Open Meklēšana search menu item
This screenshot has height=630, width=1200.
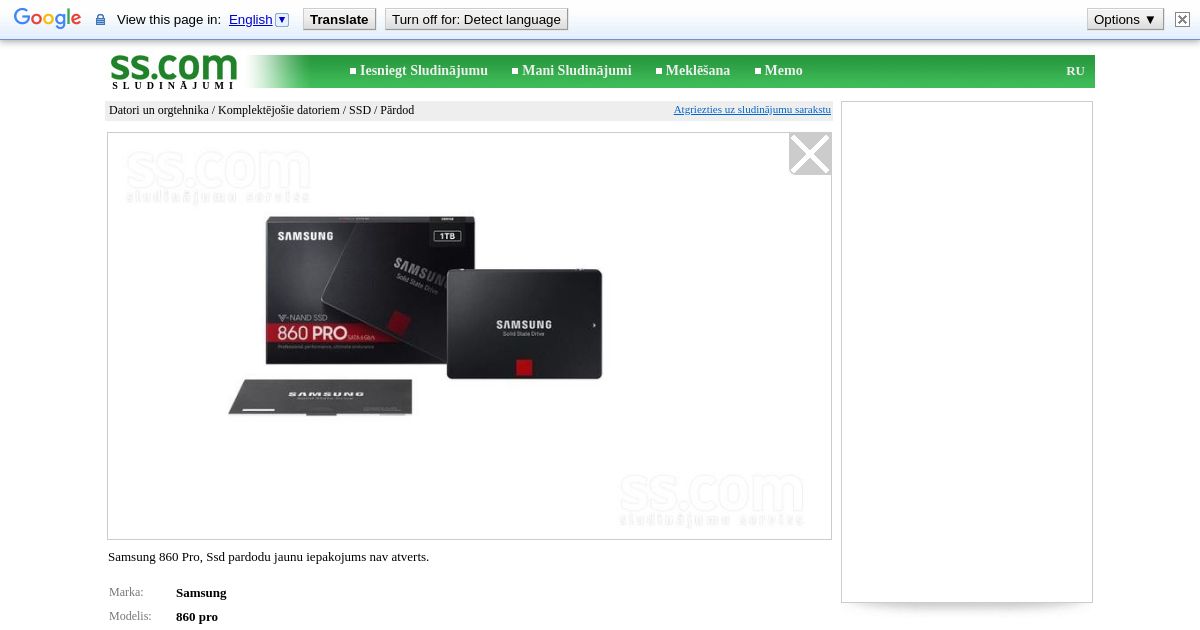coord(698,71)
